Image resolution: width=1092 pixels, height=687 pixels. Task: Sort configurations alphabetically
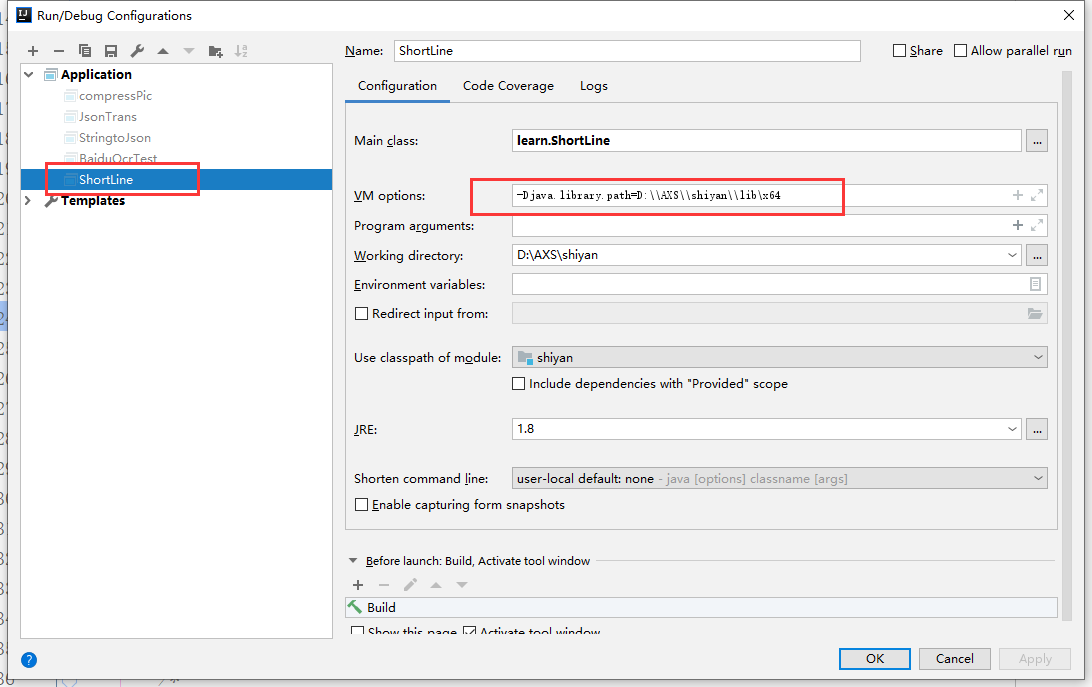click(240, 50)
